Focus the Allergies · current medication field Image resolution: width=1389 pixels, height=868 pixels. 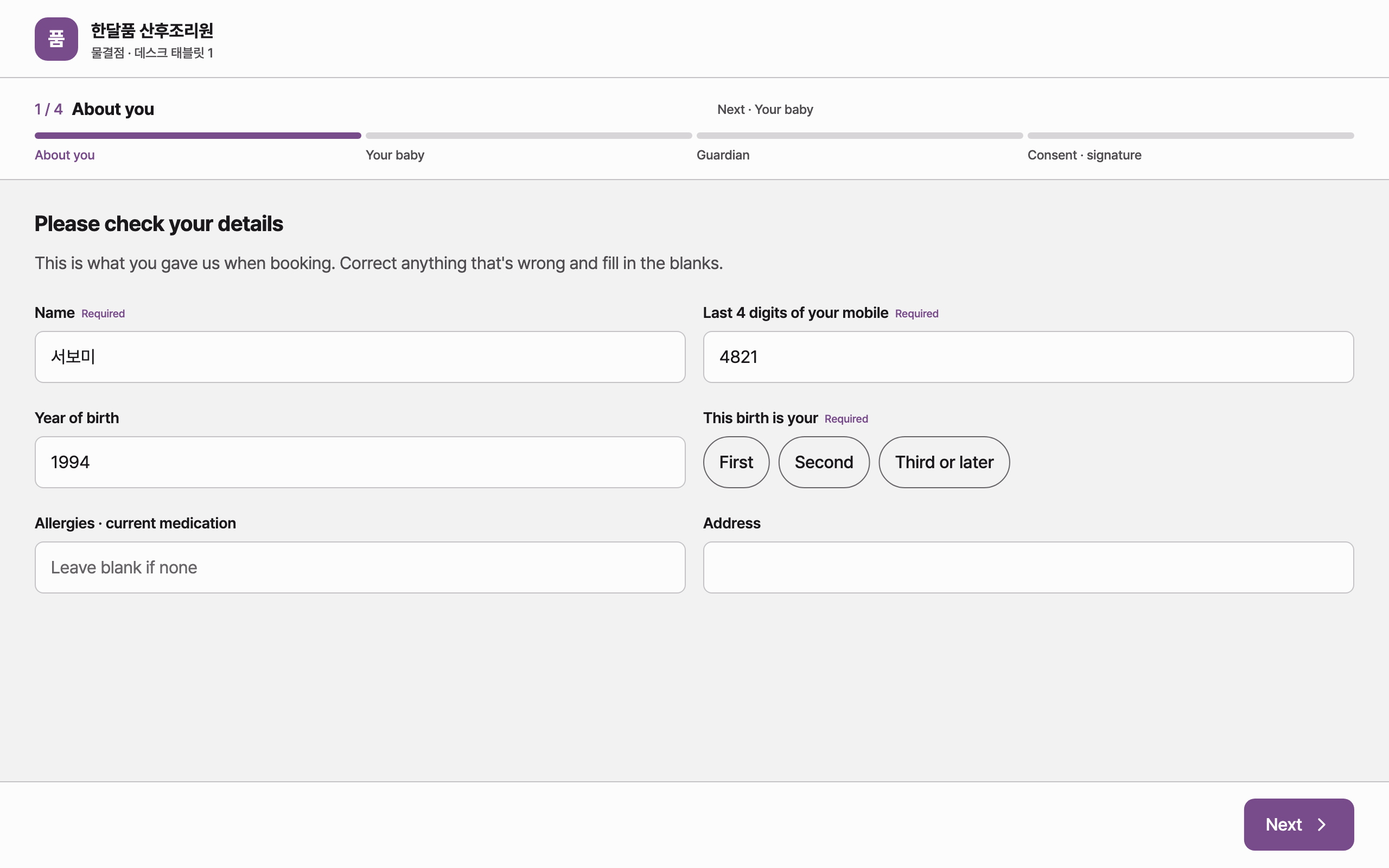point(360,567)
